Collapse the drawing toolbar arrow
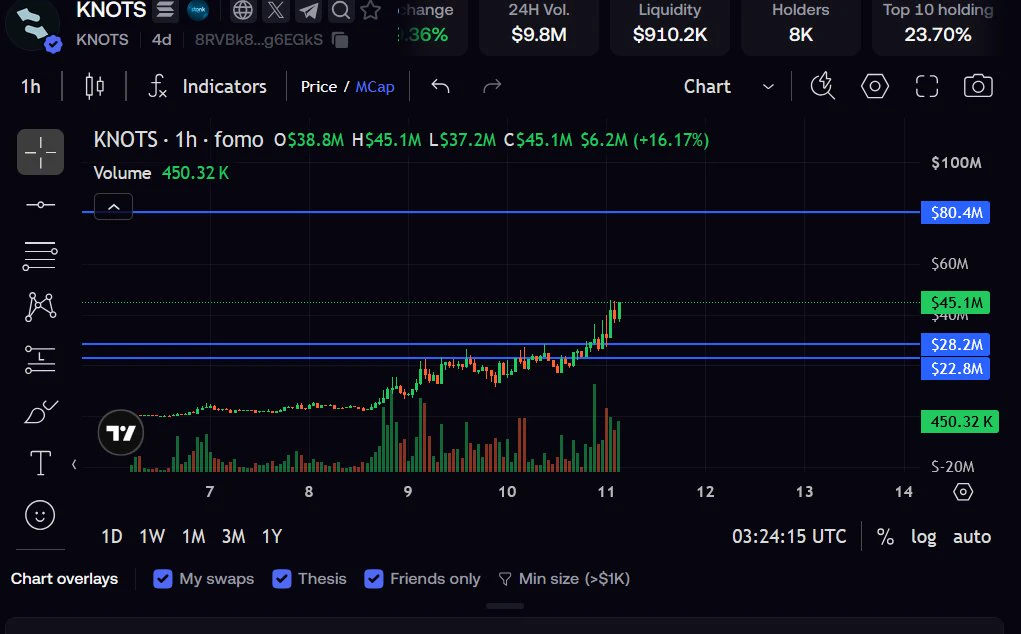 [74, 464]
